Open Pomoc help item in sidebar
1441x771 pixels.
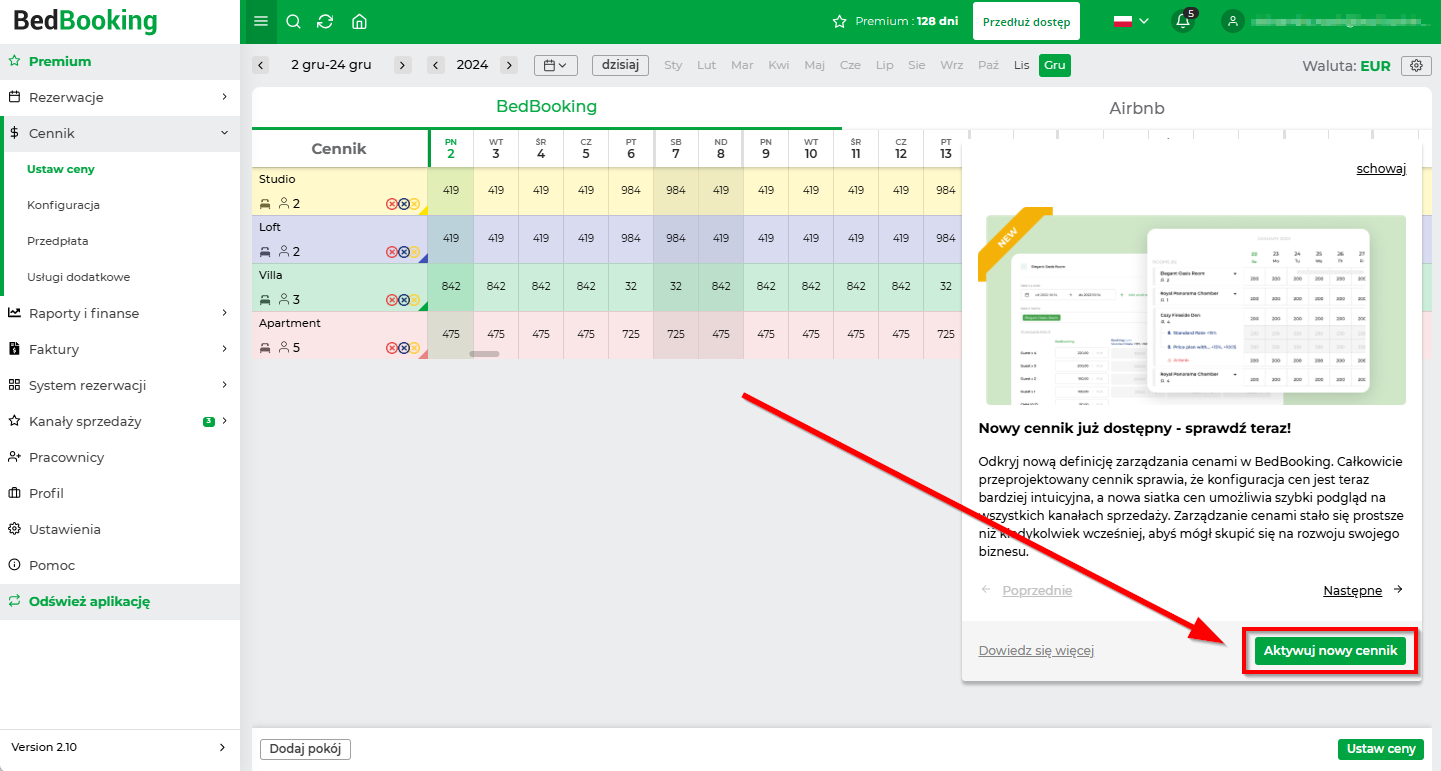(x=120, y=565)
